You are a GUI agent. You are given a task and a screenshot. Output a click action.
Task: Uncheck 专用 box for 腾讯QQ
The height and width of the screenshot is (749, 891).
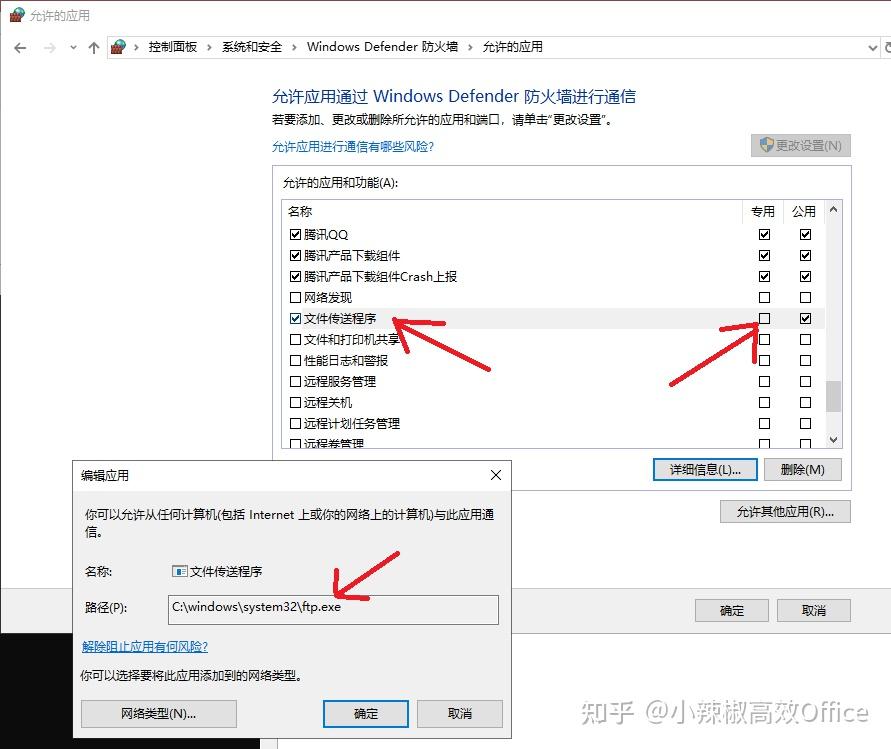tap(764, 234)
